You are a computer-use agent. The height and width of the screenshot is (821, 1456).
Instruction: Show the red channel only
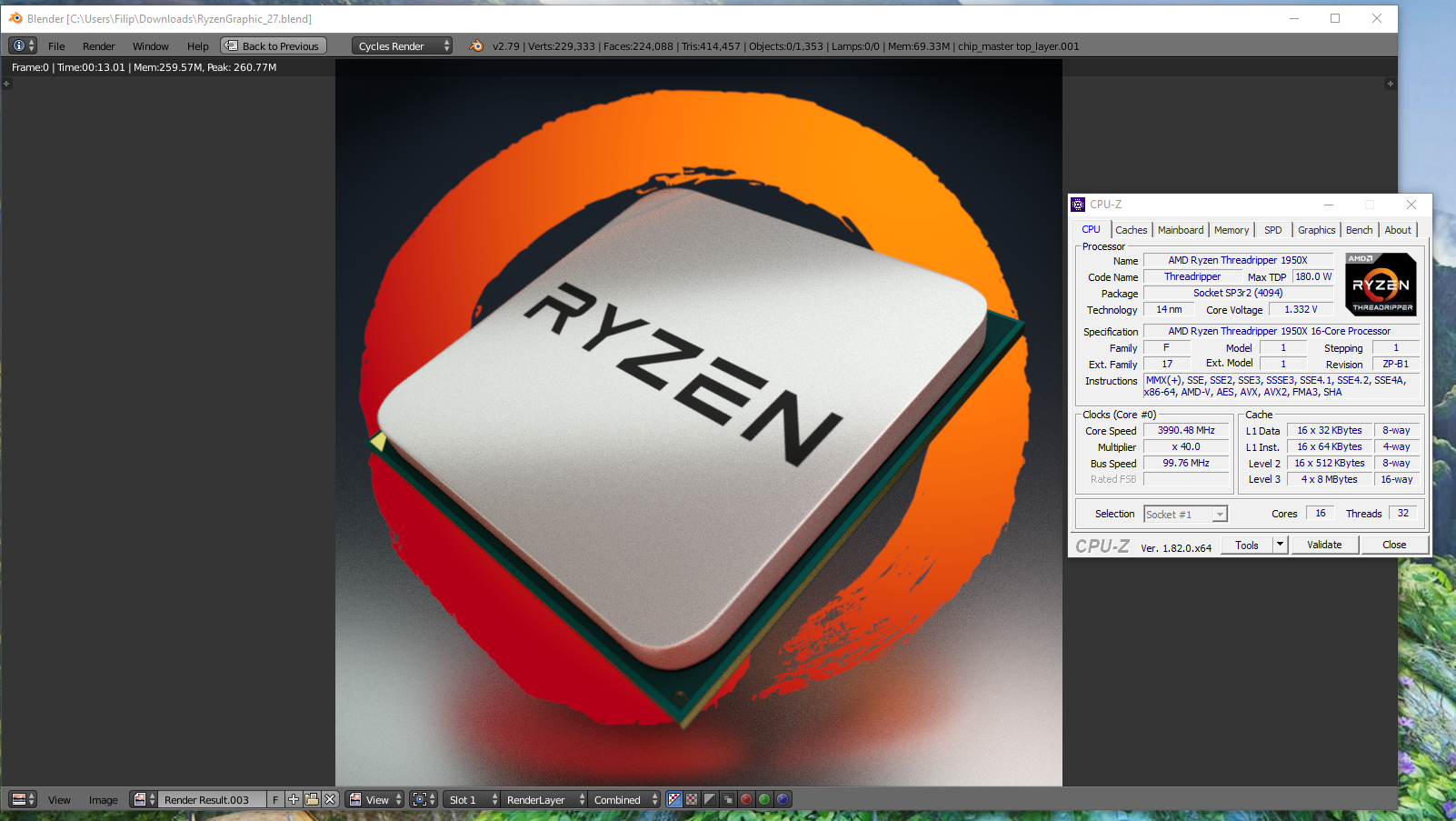746,799
